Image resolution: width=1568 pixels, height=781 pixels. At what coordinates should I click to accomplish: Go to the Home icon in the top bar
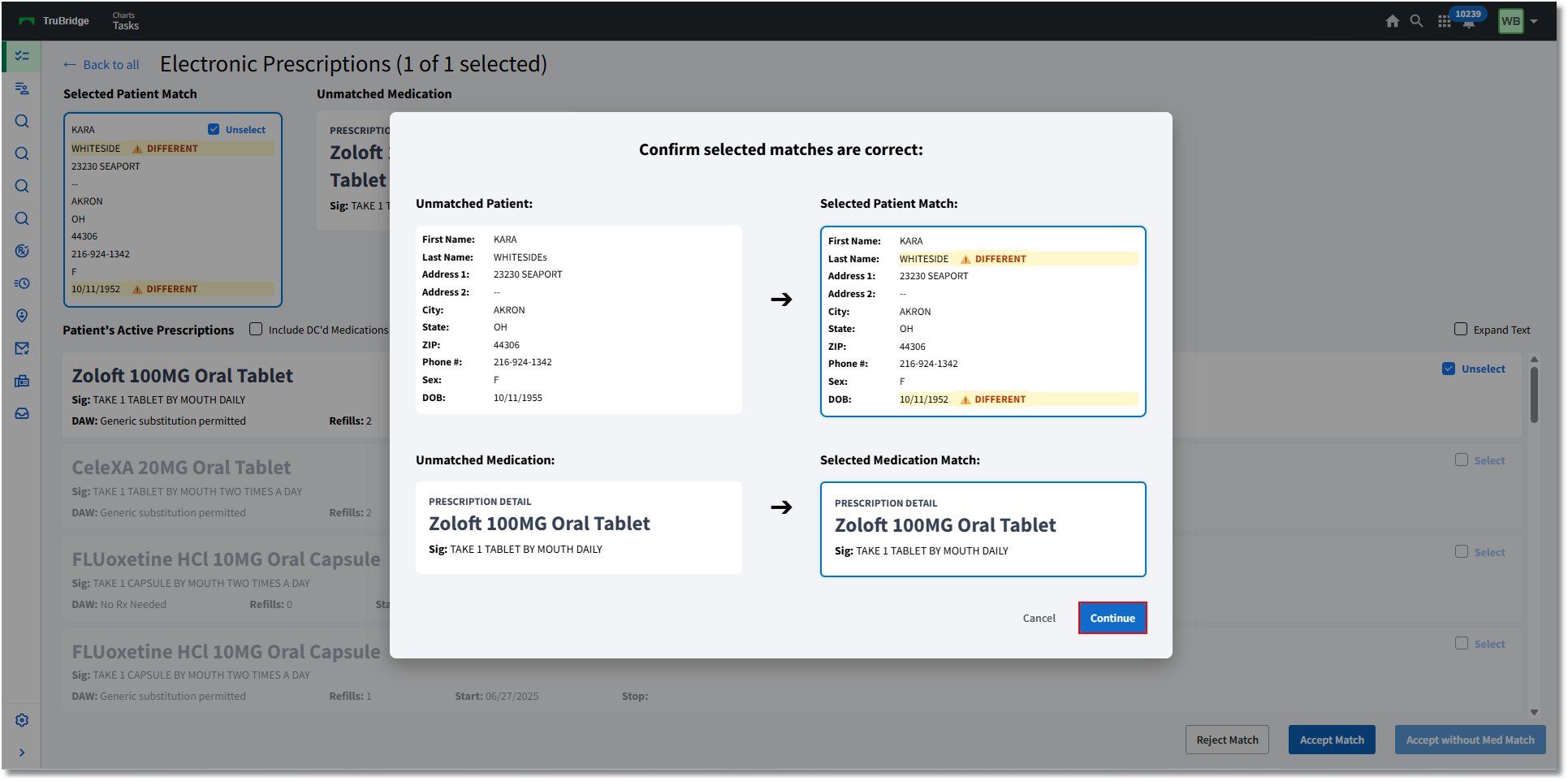(x=1393, y=21)
